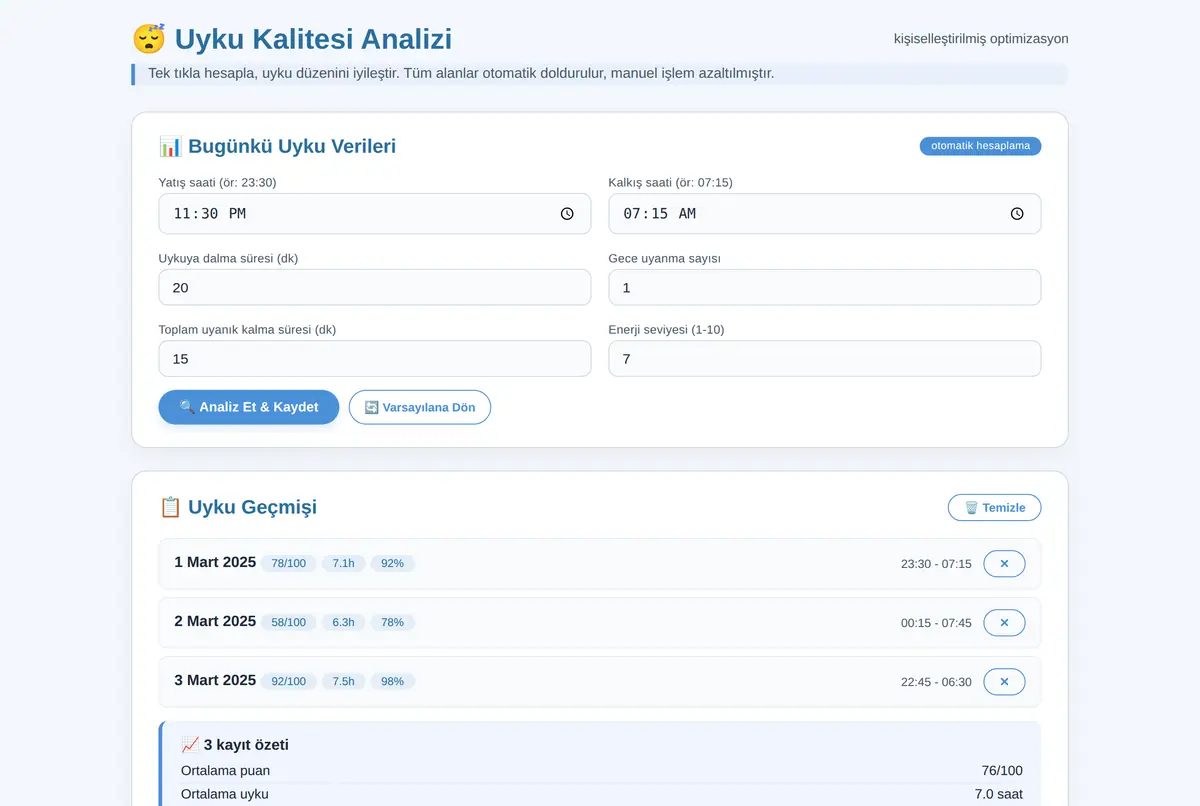This screenshot has height=806, width=1200.
Task: Click the 2 Mart 2025 date label
Action: 215,622
